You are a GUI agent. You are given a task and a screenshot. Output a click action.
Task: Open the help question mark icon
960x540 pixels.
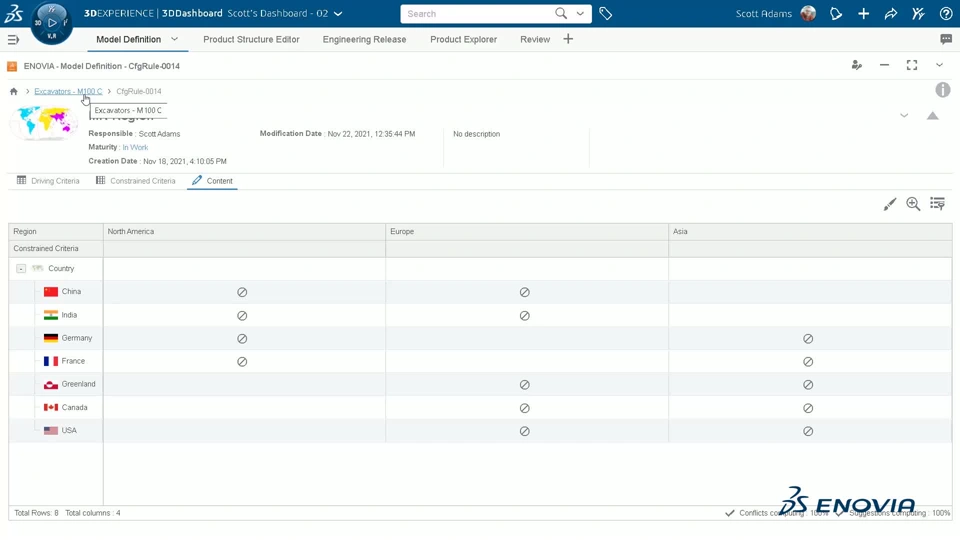[946, 14]
